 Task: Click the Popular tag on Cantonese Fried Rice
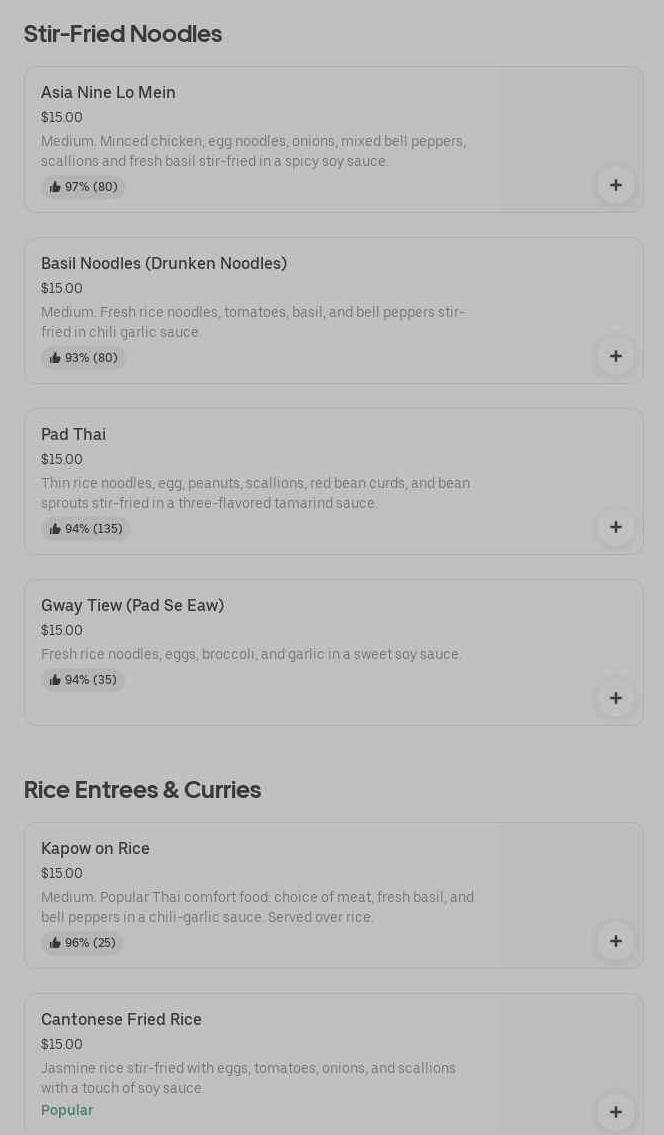coord(67,1110)
